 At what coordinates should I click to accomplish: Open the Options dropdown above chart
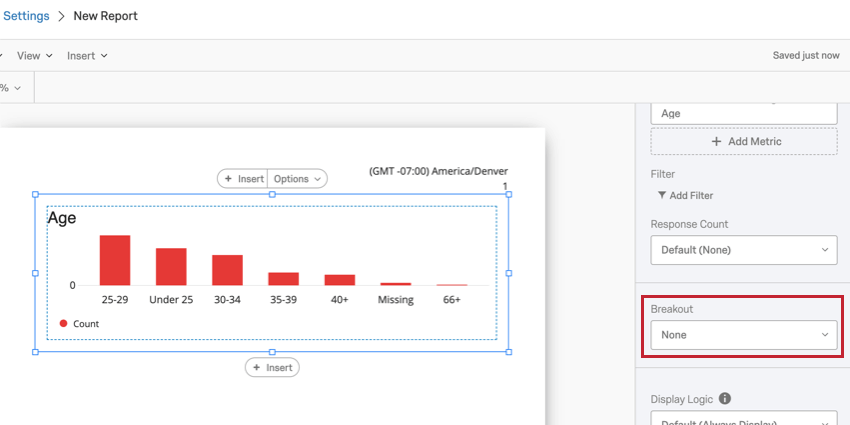tap(297, 178)
